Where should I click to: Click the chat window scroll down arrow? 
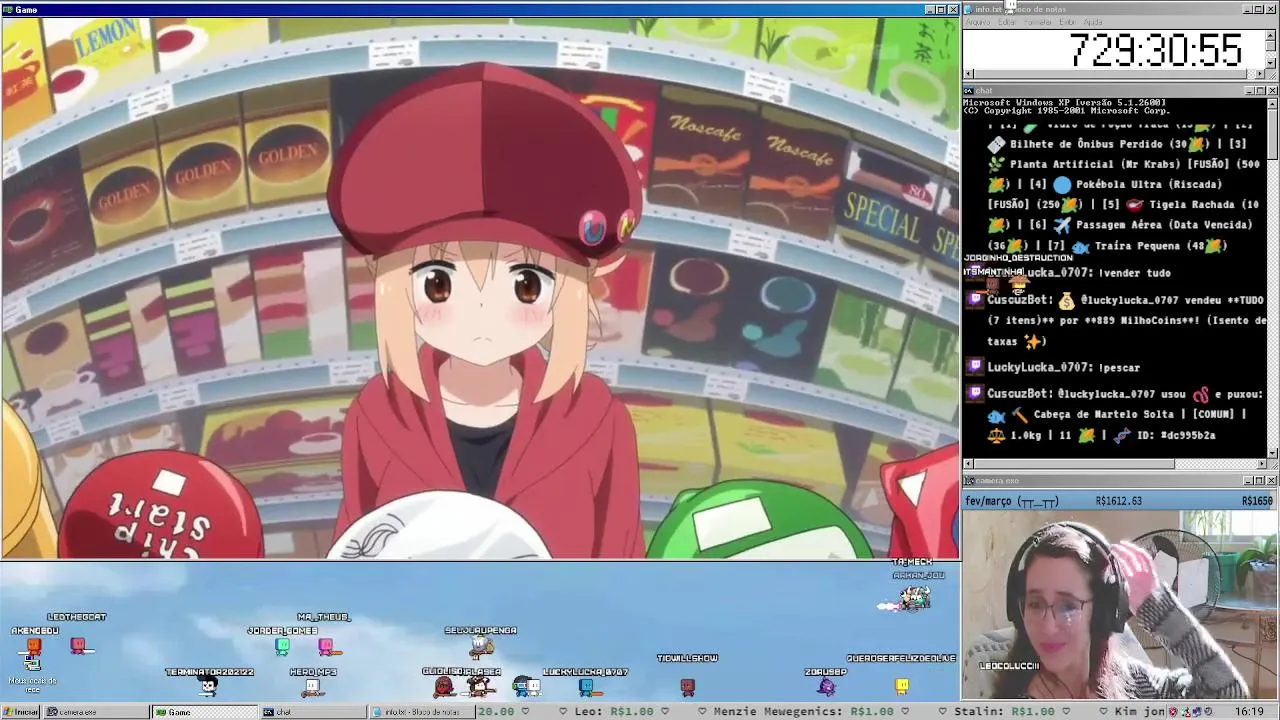click(1272, 452)
